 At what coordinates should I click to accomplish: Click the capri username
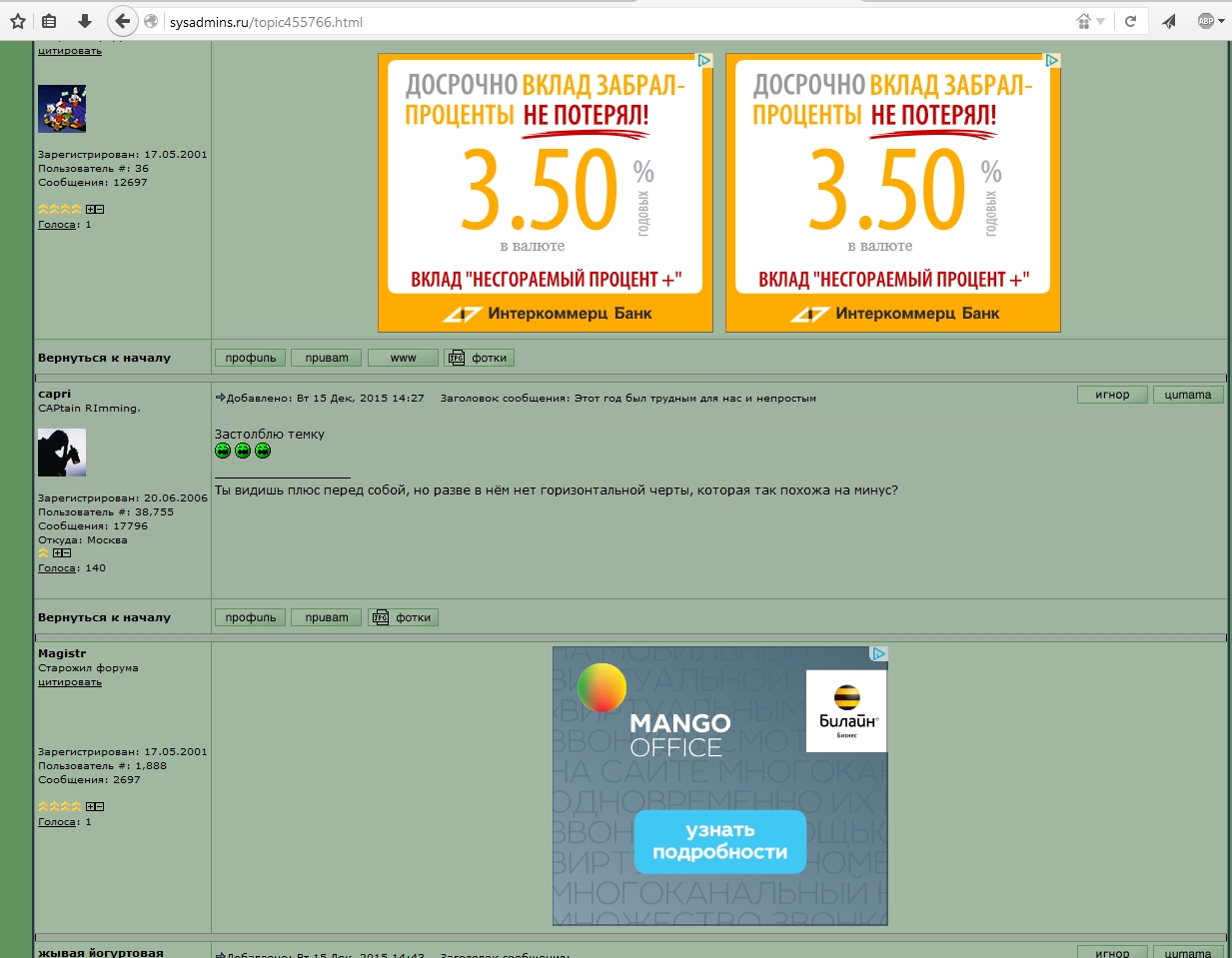pos(54,394)
